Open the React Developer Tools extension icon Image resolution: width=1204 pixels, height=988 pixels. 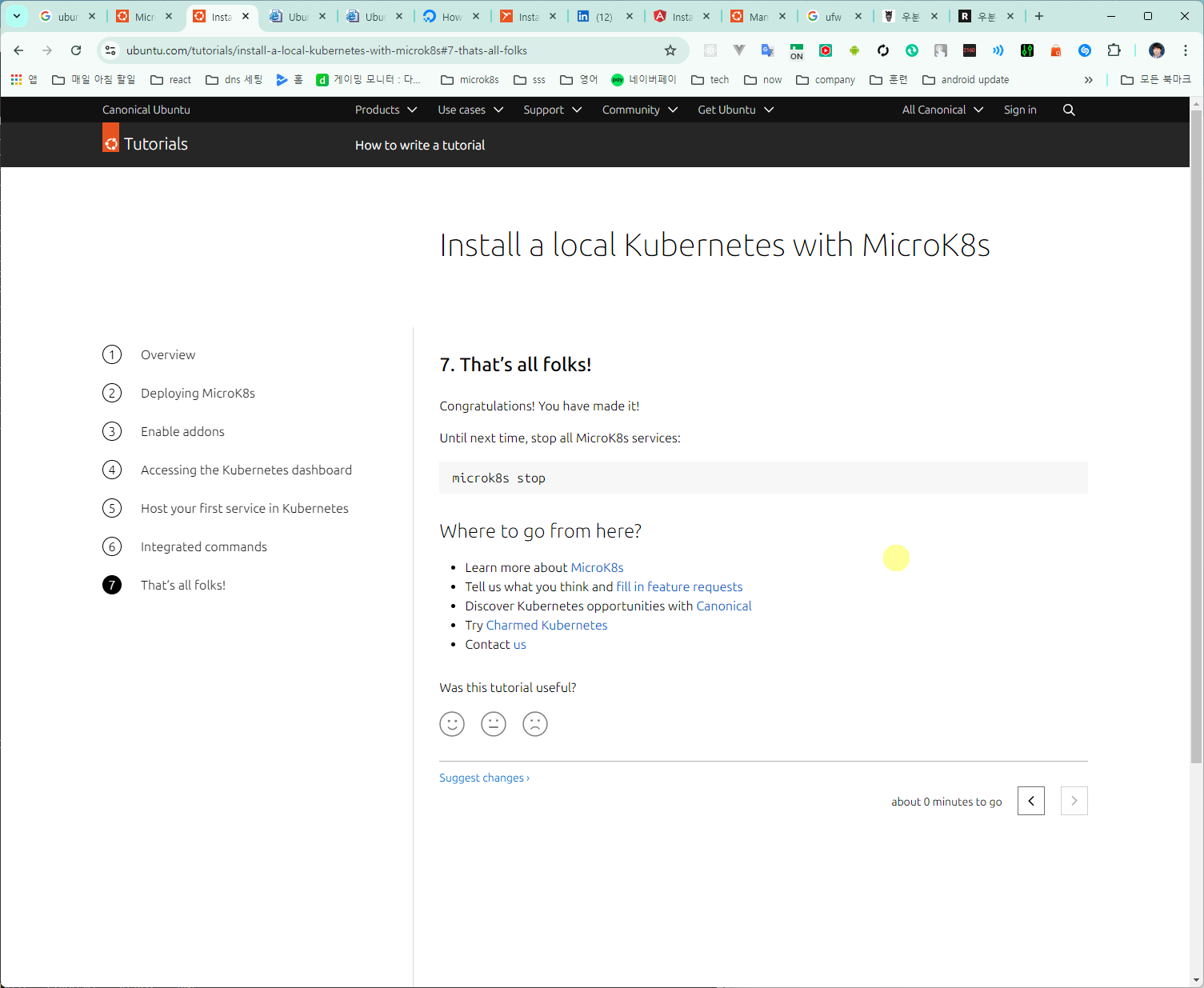click(x=710, y=50)
